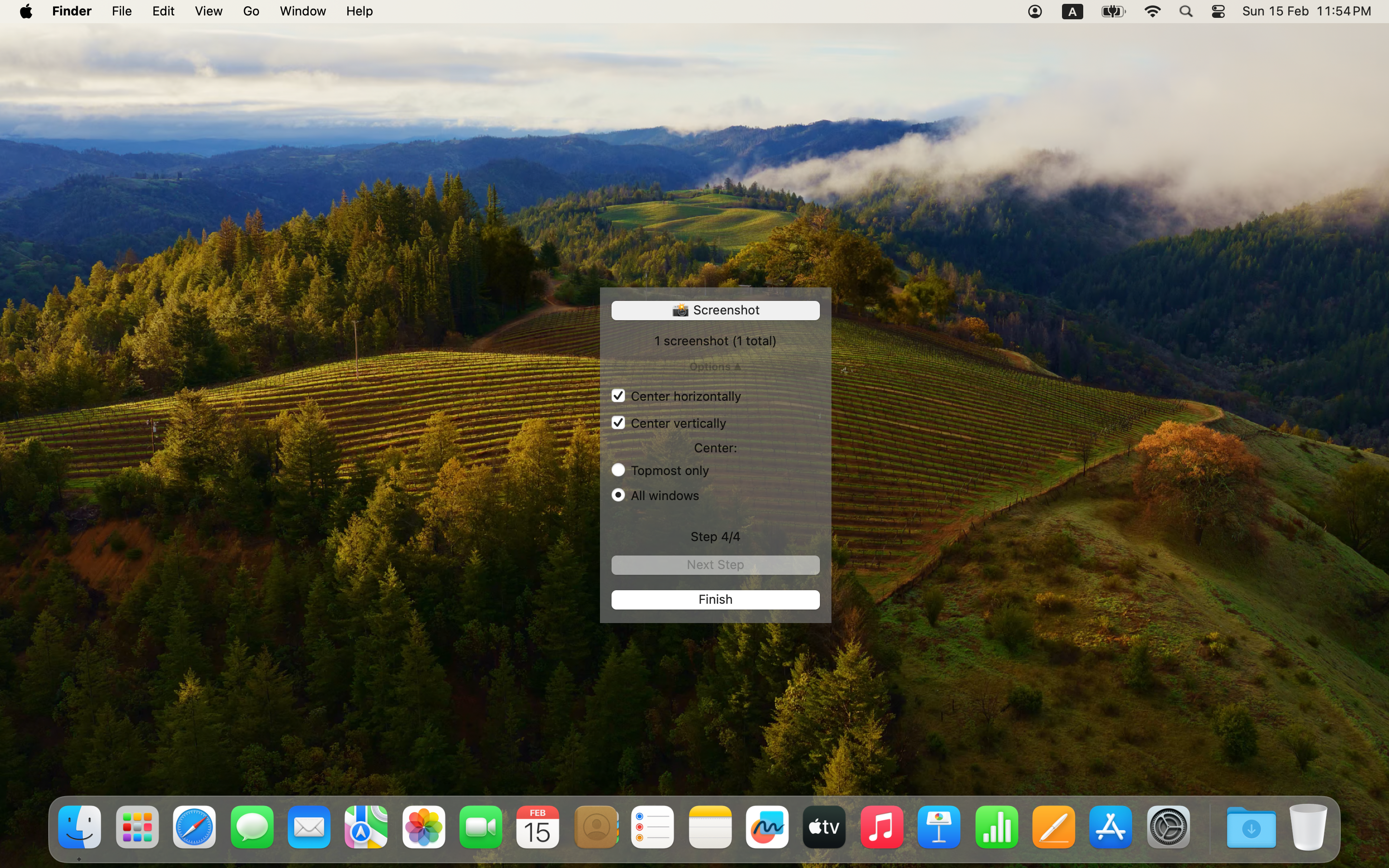Disable the Center vertically option
The image size is (1389, 868).
coord(618,422)
